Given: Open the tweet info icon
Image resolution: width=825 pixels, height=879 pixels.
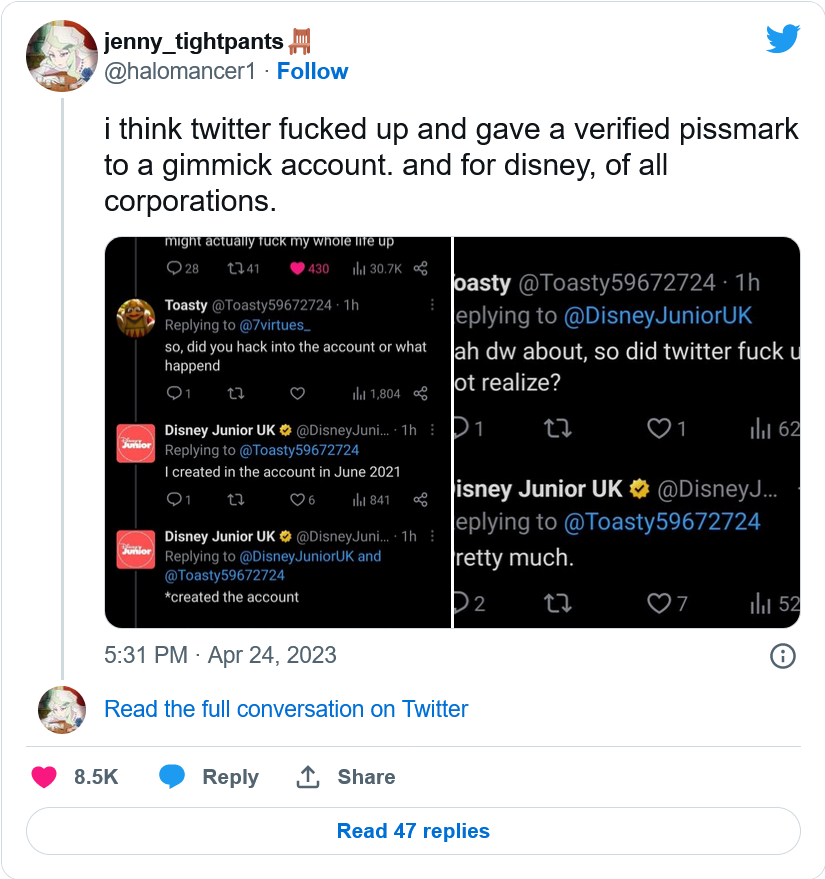Looking at the screenshot, I should (782, 656).
